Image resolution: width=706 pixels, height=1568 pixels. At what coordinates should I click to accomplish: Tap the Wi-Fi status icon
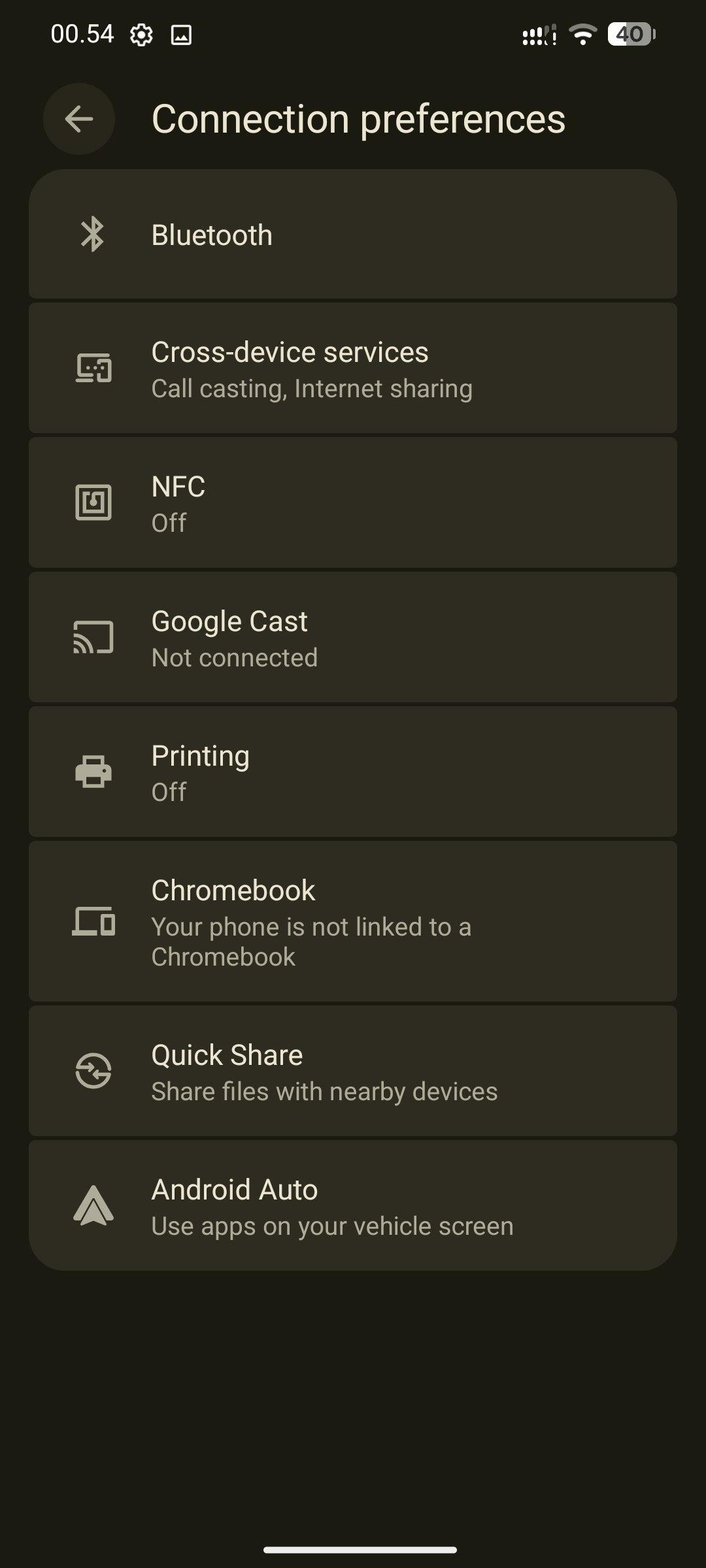click(x=582, y=34)
